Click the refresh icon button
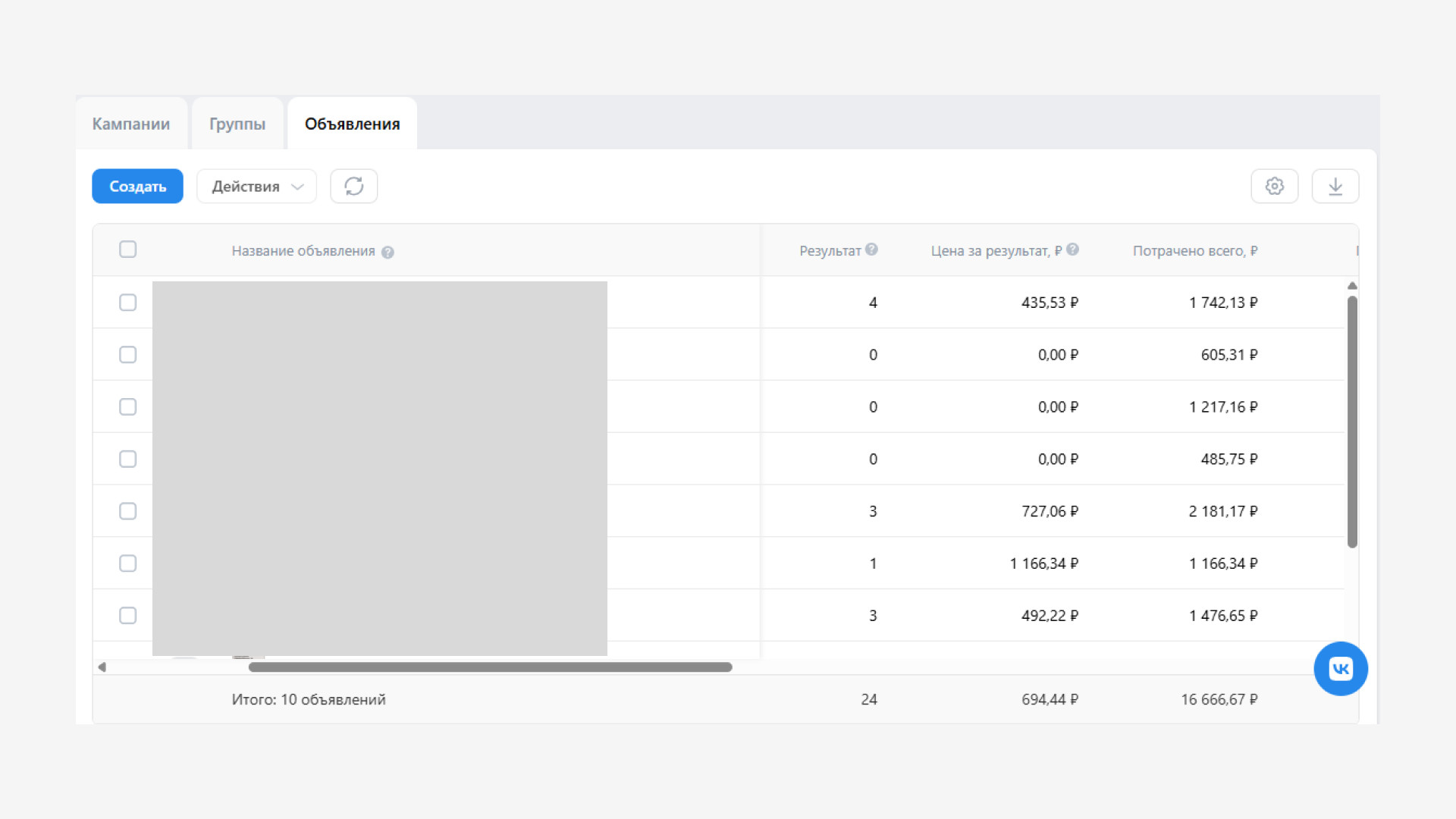1456x819 pixels. pos(353,186)
